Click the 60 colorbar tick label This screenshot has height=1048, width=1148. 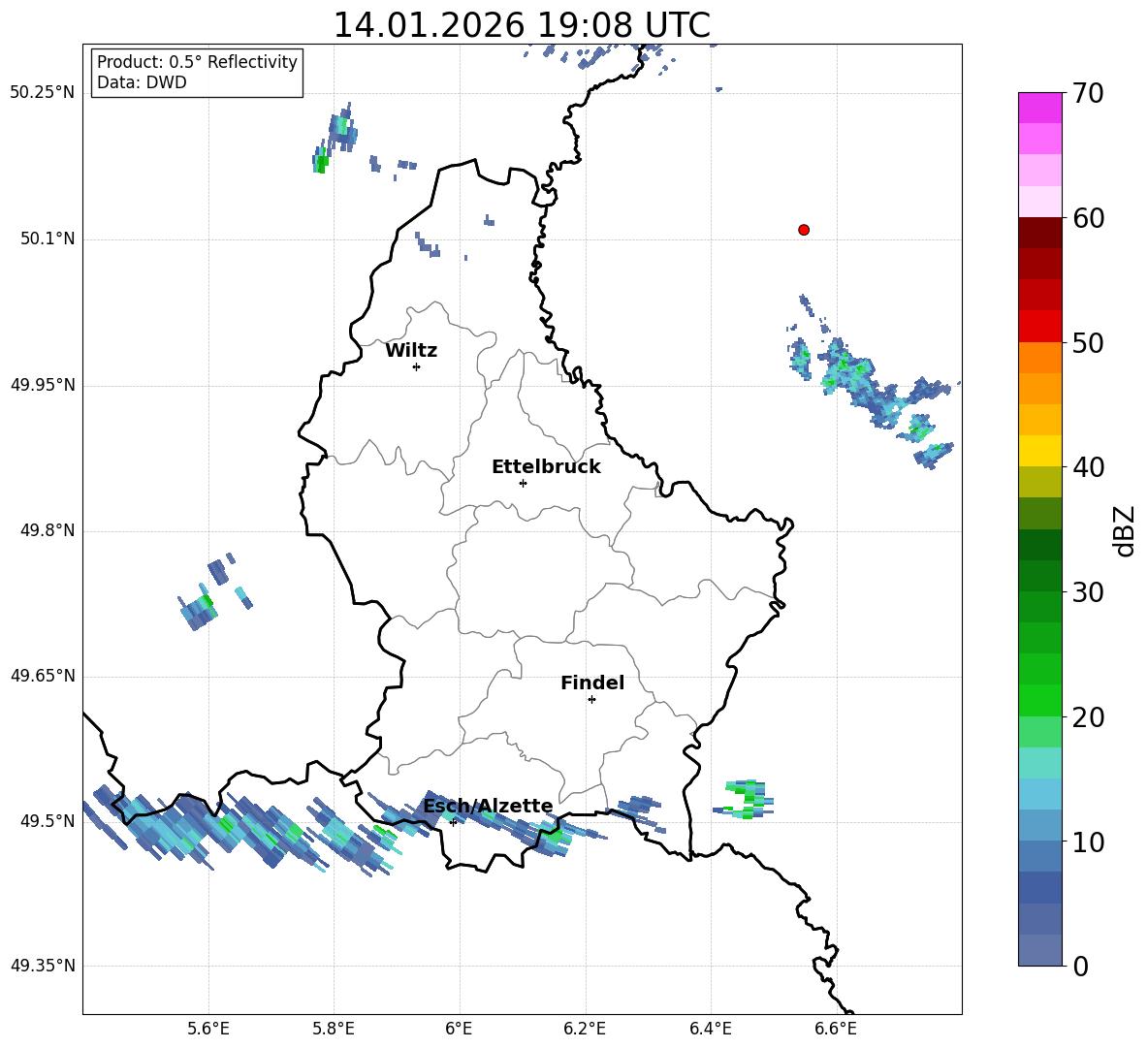pyautogui.click(x=1088, y=218)
